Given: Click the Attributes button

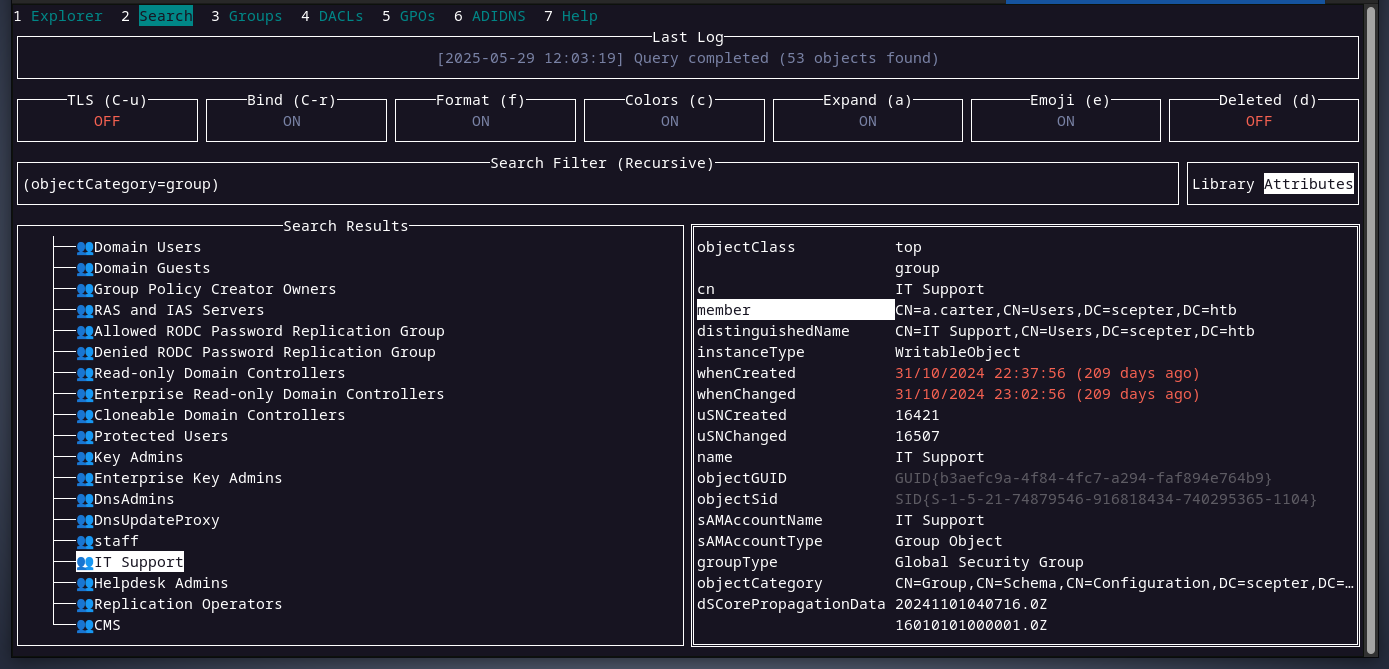Looking at the screenshot, I should tap(1308, 184).
